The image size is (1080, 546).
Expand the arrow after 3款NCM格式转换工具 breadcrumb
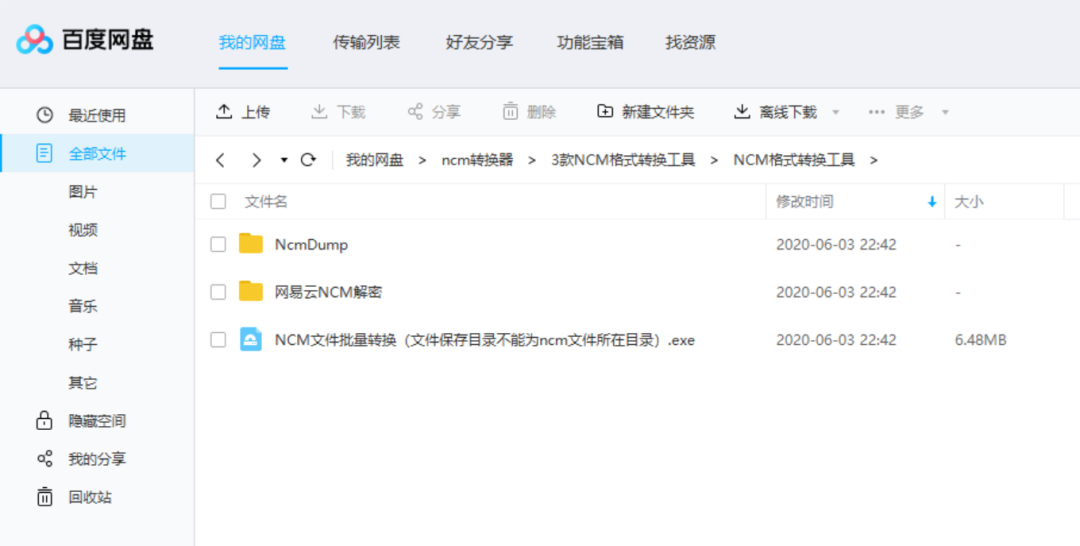click(x=714, y=160)
